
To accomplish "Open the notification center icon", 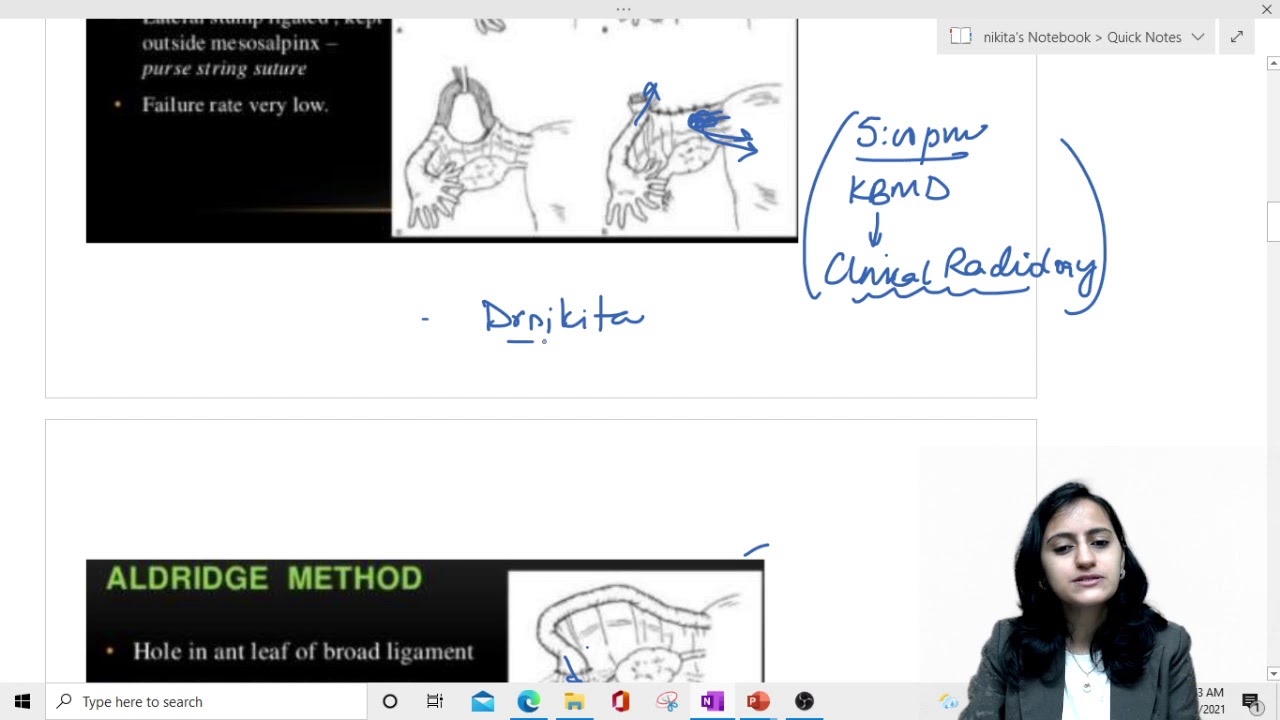I will tap(1251, 701).
